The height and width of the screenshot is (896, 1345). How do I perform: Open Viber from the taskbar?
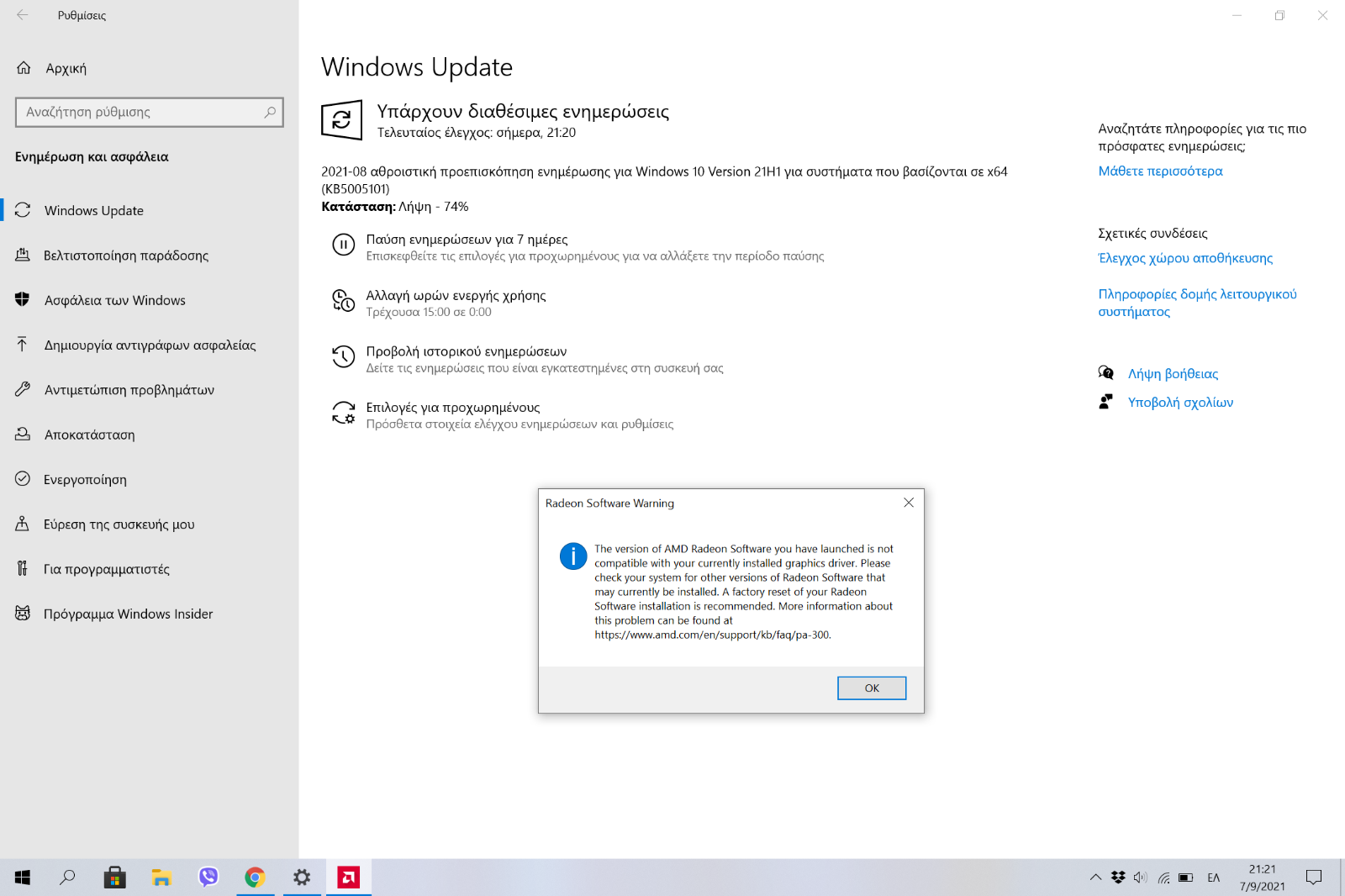tap(208, 878)
